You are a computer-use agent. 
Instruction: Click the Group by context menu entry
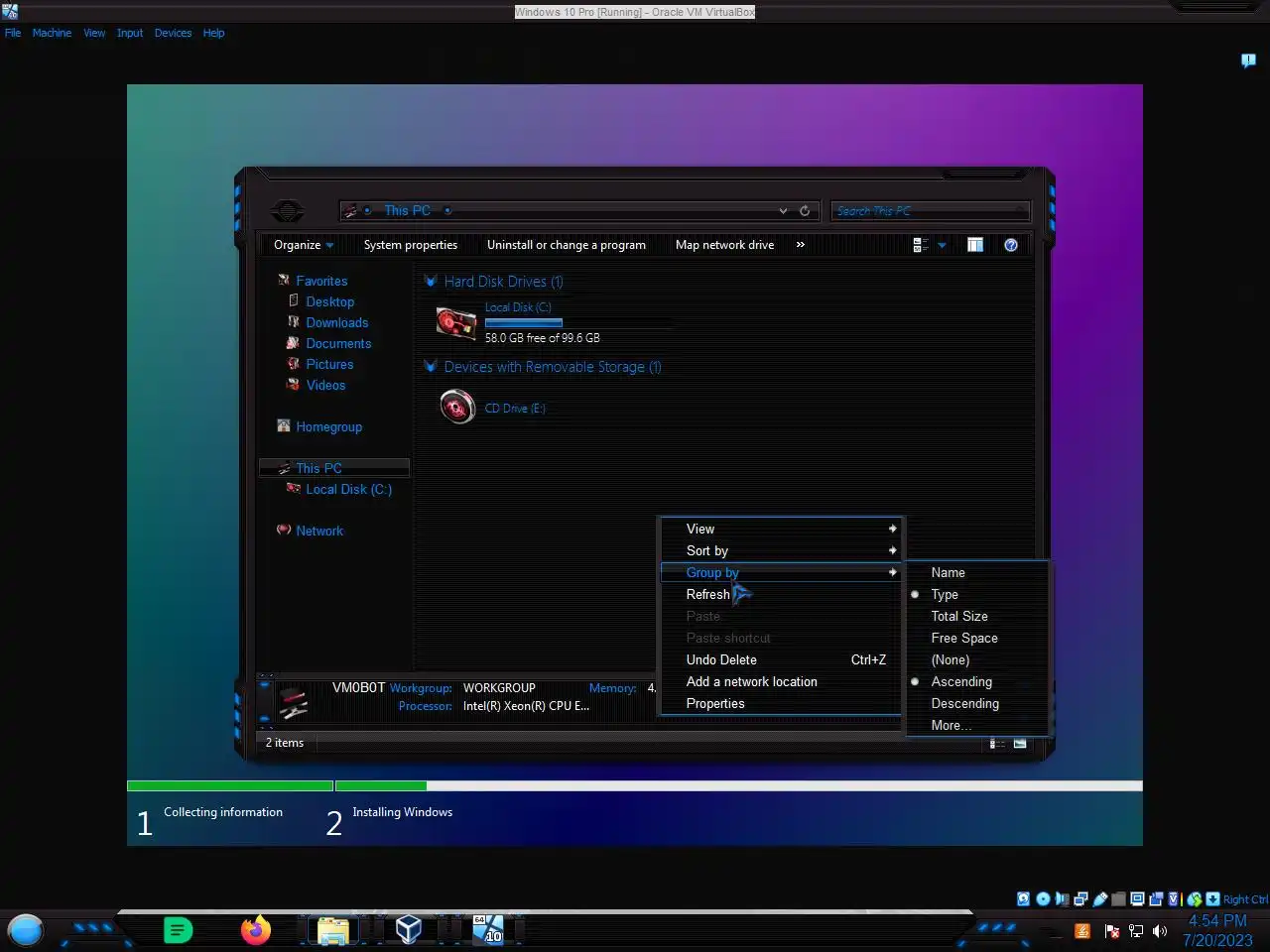coord(781,572)
